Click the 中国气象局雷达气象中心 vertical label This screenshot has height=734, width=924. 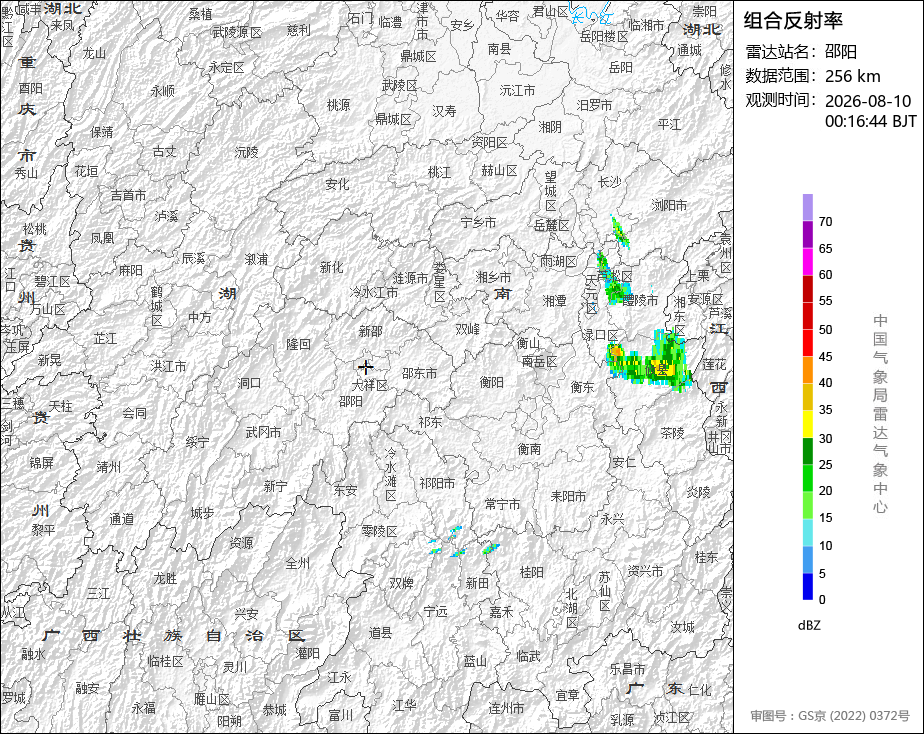(x=880, y=414)
